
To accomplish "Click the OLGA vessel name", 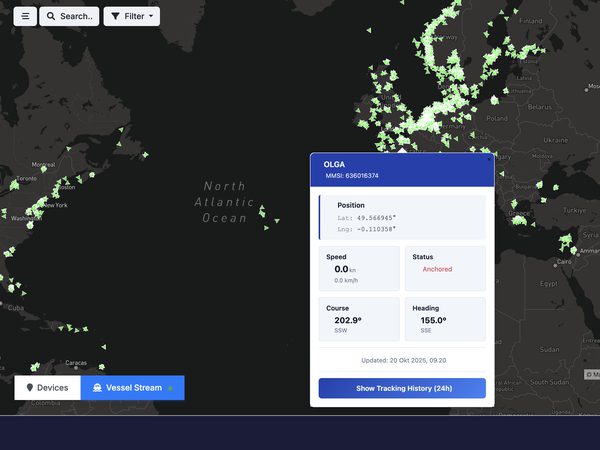I will coord(334,164).
